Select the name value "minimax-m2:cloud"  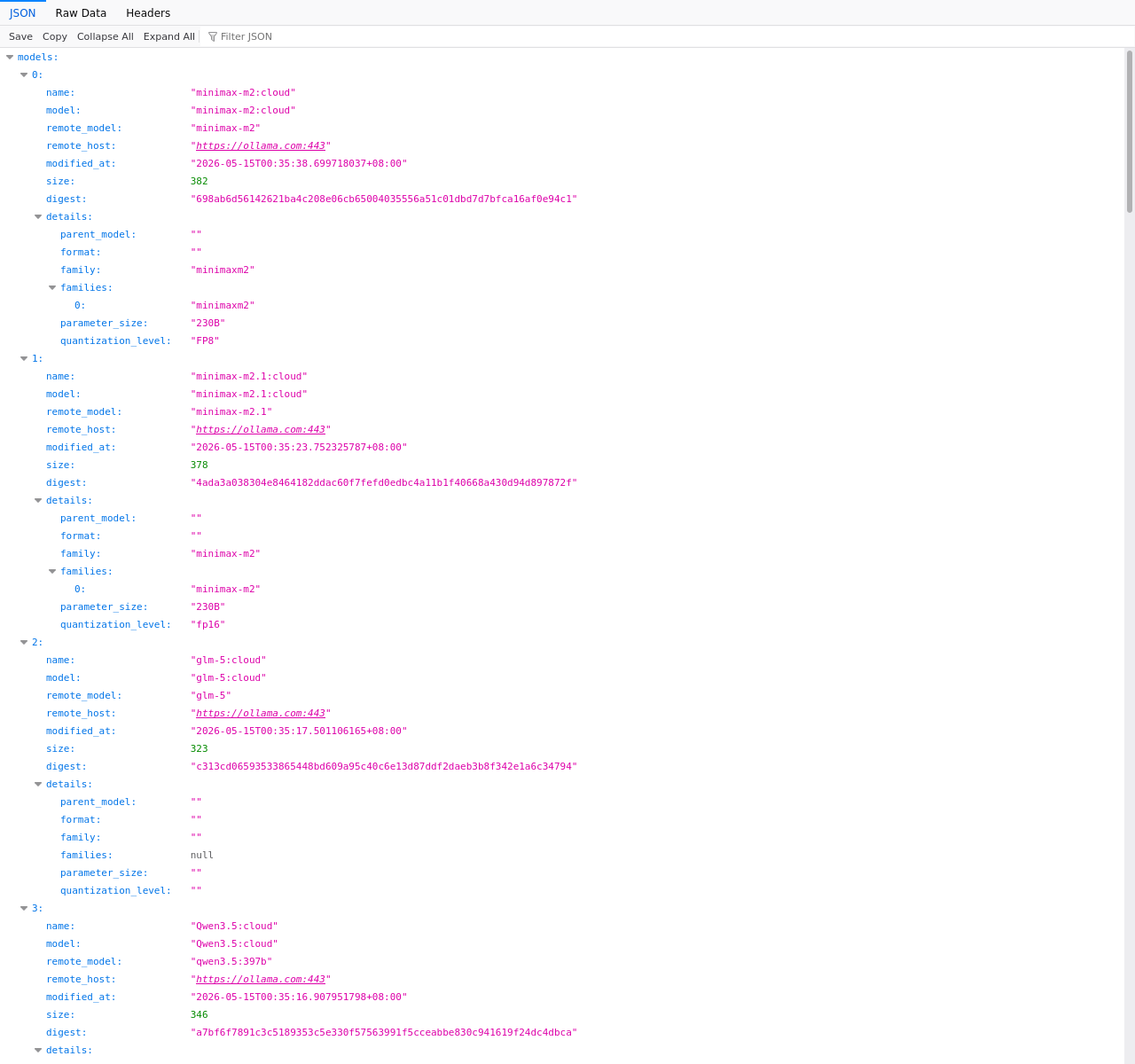coord(243,92)
